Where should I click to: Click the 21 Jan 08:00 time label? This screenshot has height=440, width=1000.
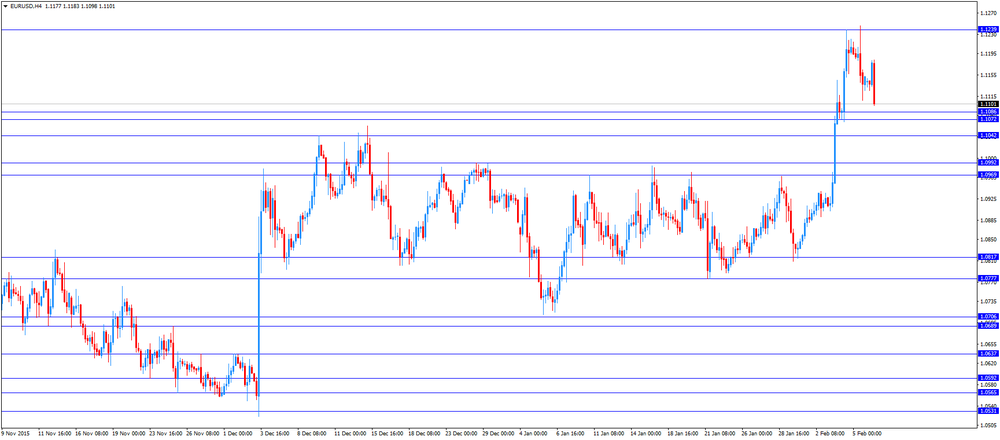click(719, 433)
